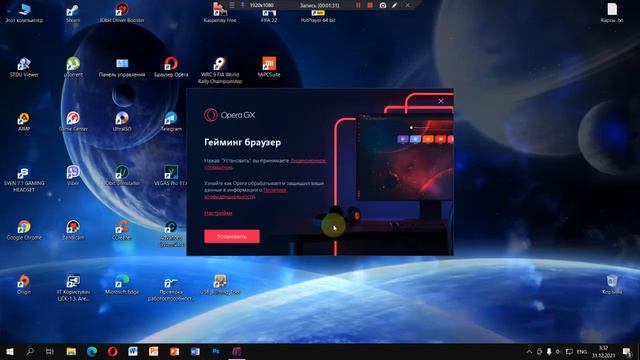Select the Kaspersky Free desktop shortcut
The image size is (640, 360).
click(x=220, y=13)
